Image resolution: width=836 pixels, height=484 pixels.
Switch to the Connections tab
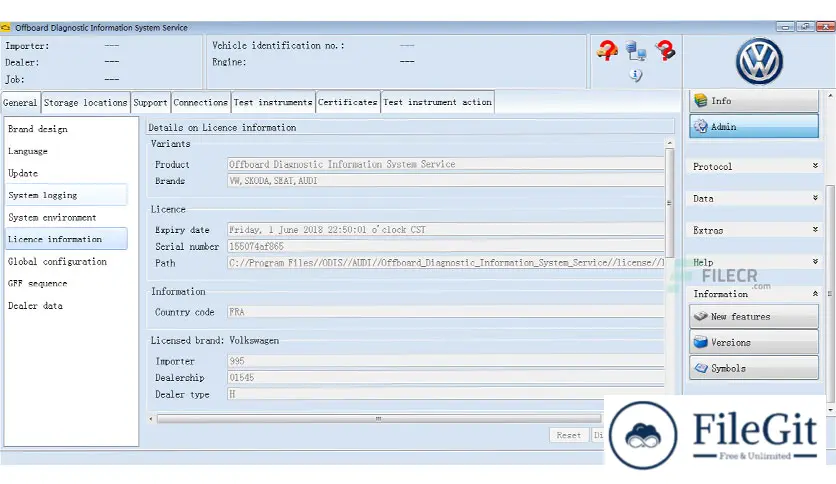click(x=200, y=102)
